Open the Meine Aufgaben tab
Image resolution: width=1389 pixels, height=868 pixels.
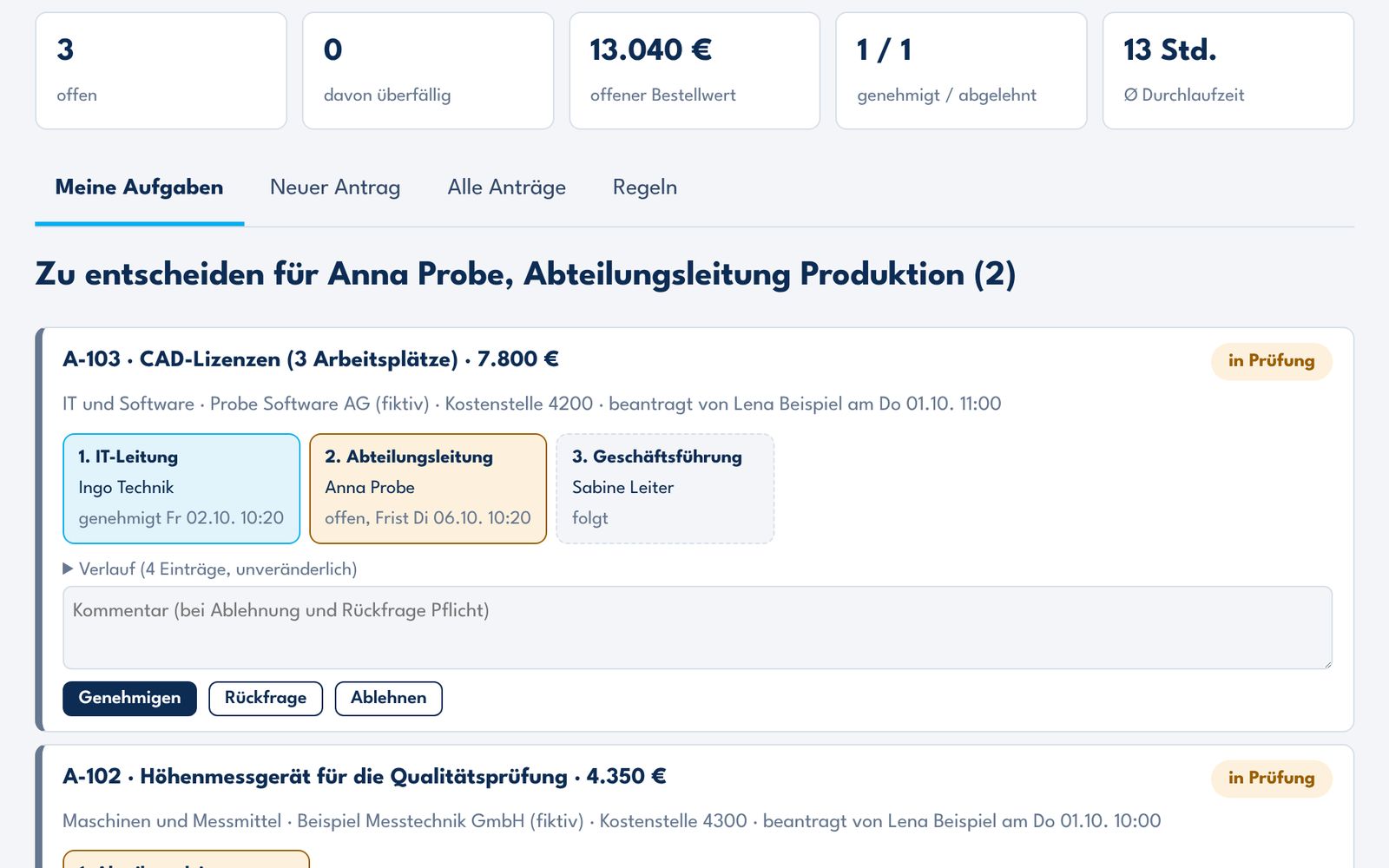(139, 187)
